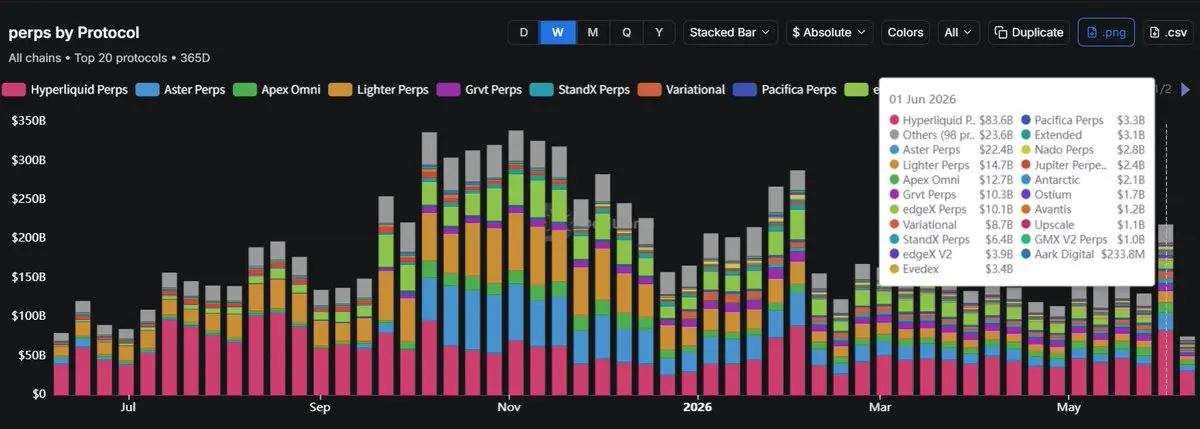Viewport: 1200px width, 429px height.
Task: Export chart data as .csv
Action: (x=1167, y=32)
